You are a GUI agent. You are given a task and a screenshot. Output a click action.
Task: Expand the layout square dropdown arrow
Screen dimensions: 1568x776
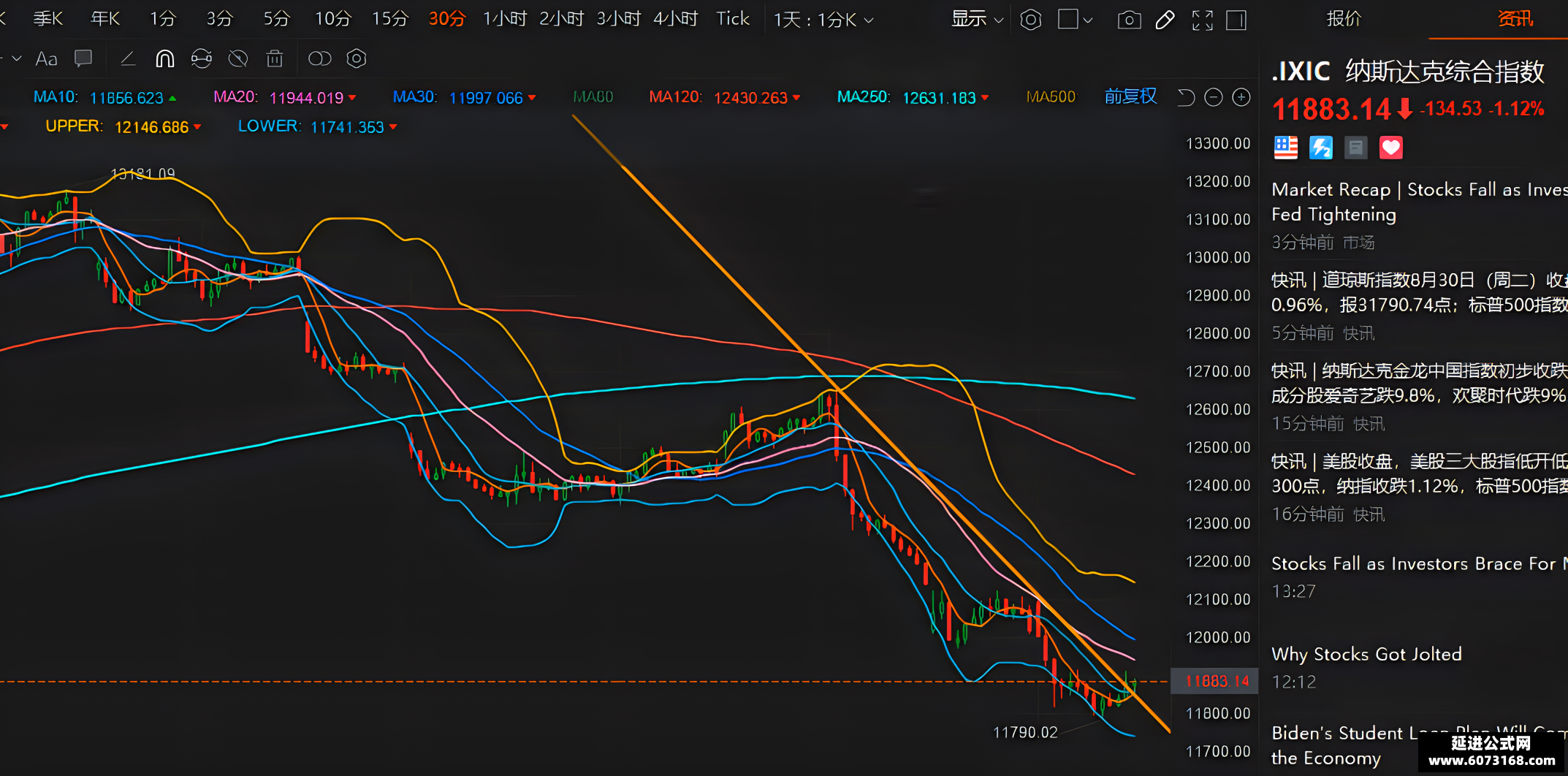click(1088, 20)
